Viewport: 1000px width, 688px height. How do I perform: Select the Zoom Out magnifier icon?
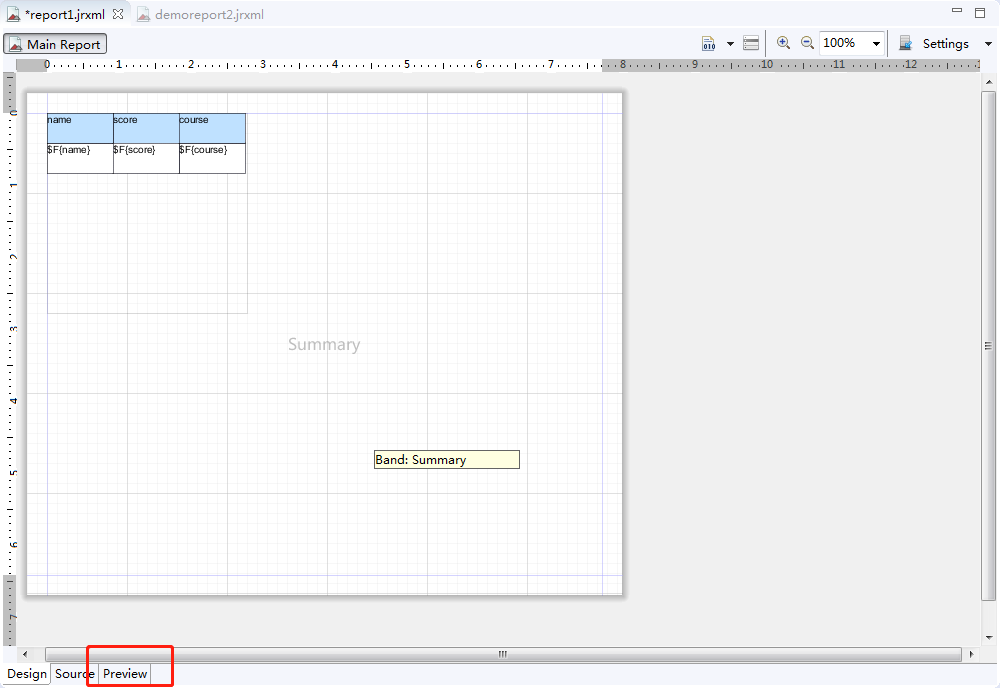click(x=807, y=43)
